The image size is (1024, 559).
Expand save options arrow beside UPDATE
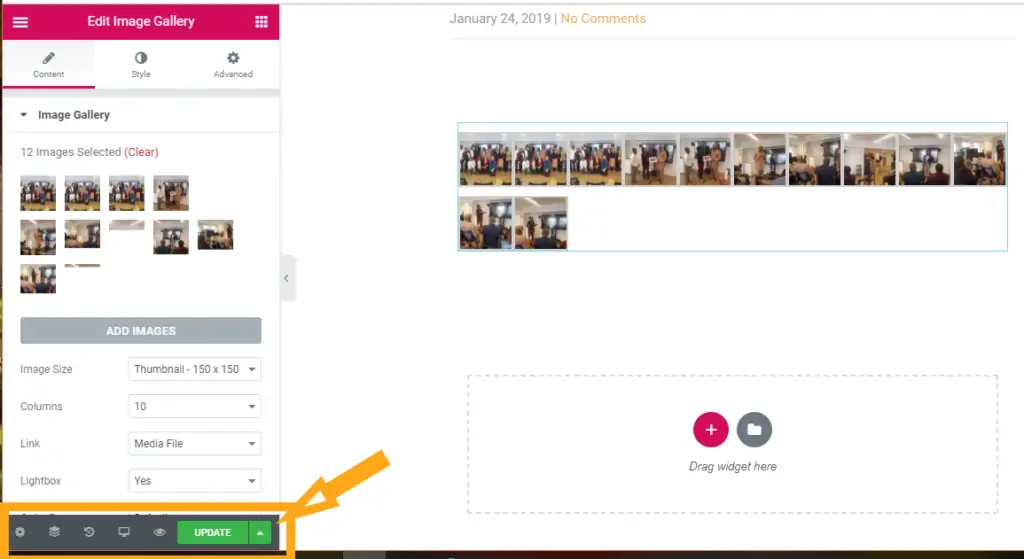(260, 533)
